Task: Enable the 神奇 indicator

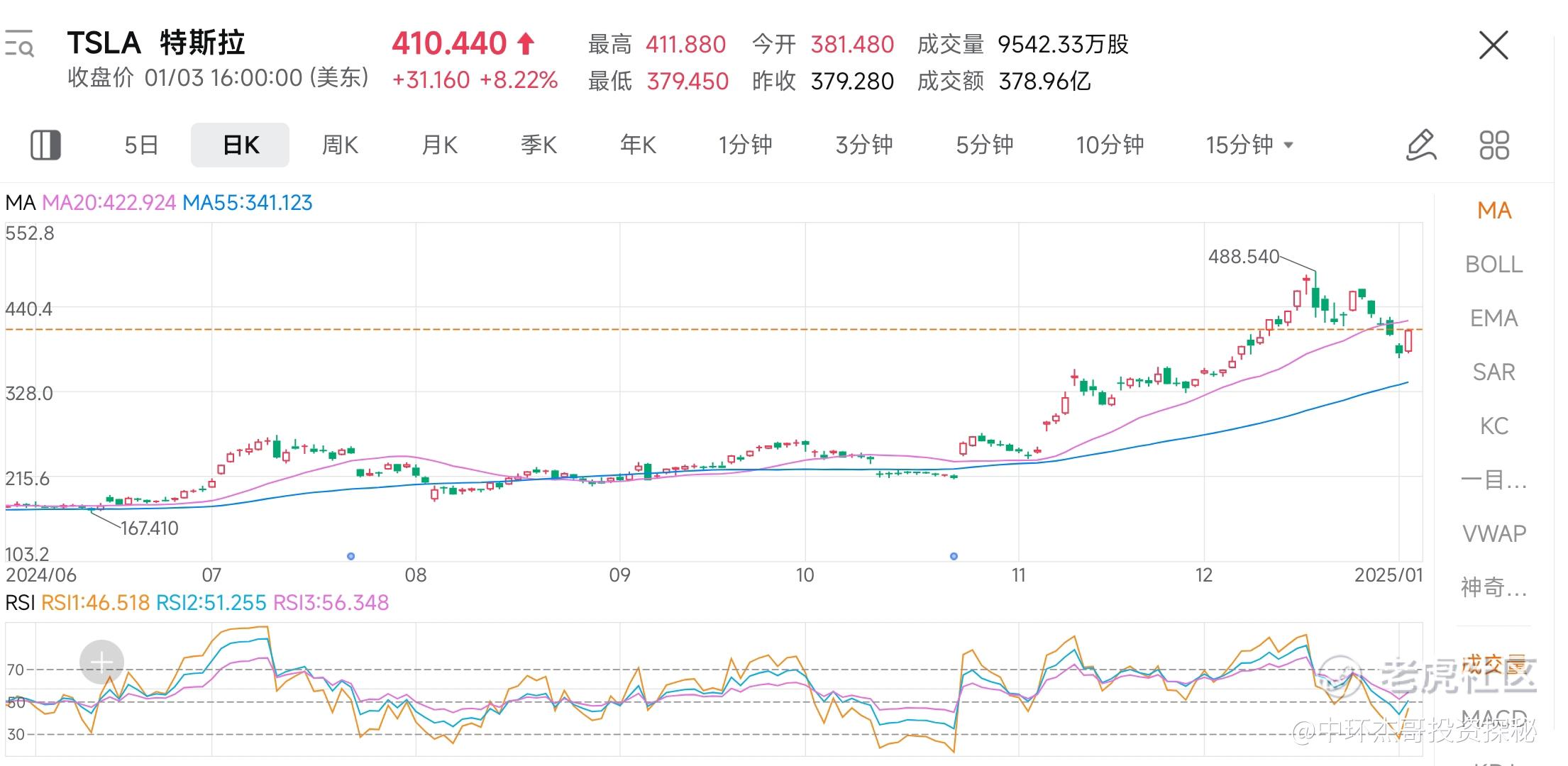Action: 1494,587
